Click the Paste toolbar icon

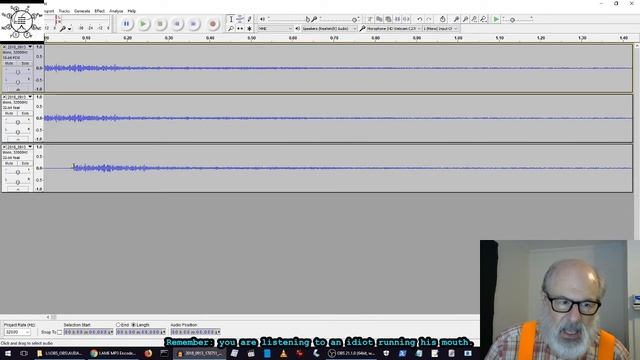click(x=388, y=19)
